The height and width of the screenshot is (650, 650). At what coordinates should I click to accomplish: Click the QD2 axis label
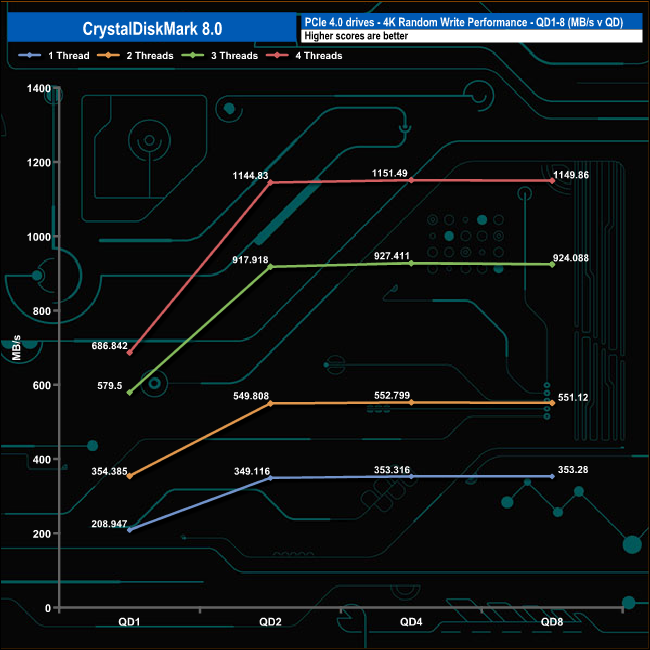point(270,622)
